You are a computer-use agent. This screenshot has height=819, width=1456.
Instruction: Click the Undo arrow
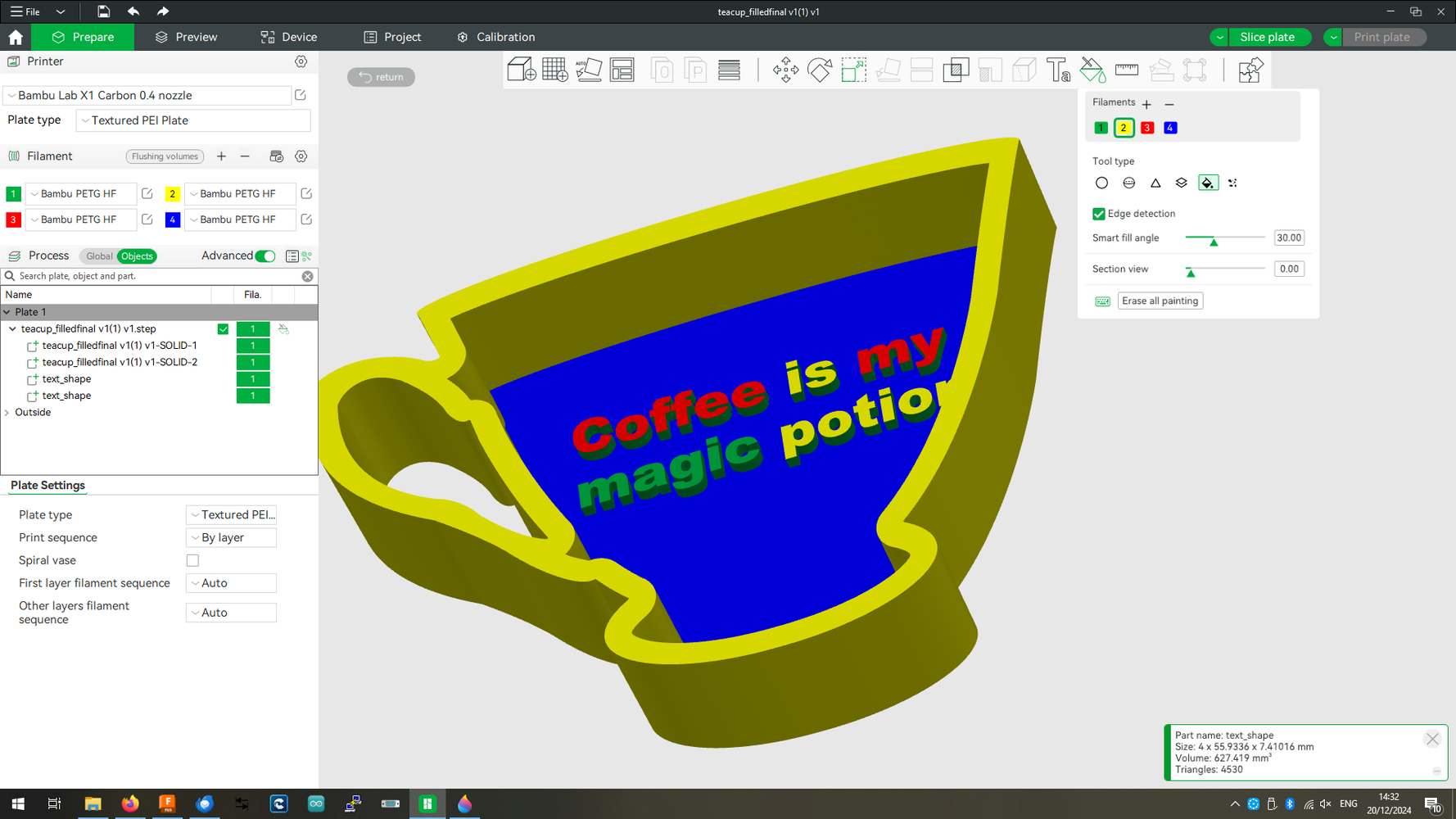click(x=133, y=11)
